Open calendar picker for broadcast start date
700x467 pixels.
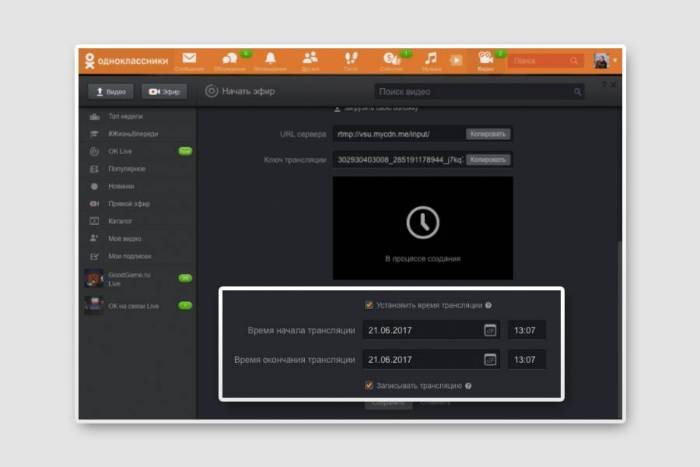(x=490, y=330)
